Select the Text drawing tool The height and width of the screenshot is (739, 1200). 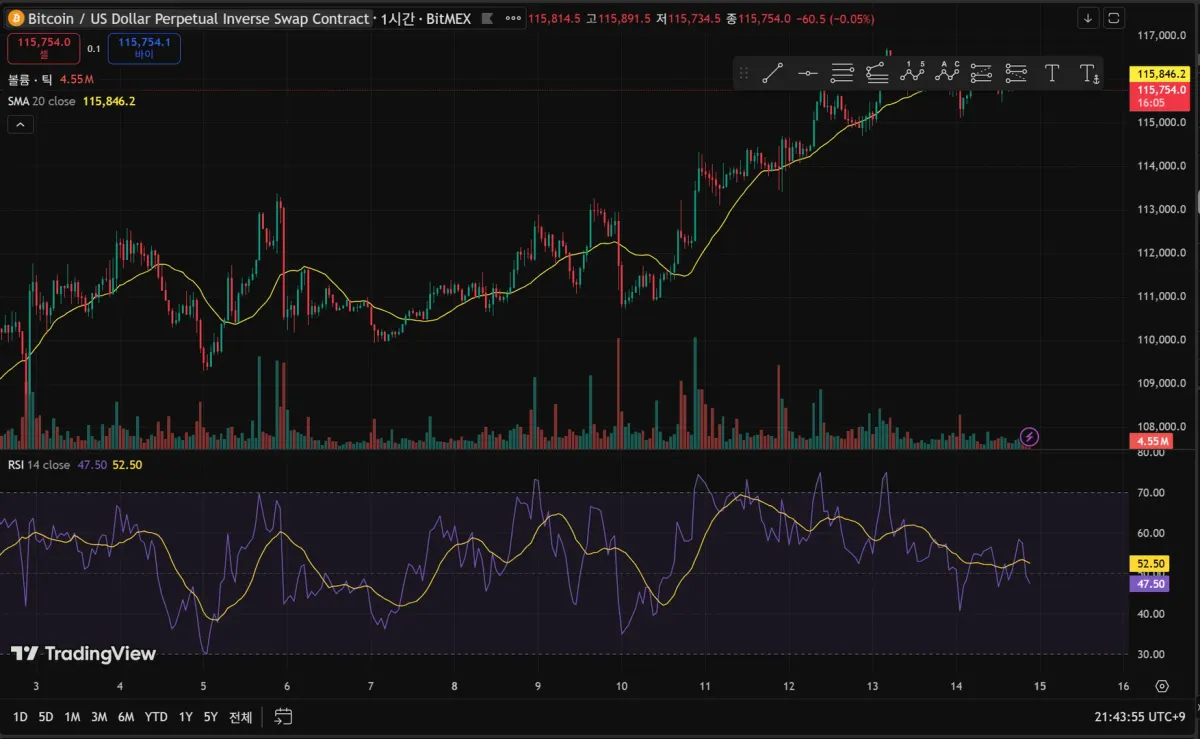click(x=1052, y=72)
